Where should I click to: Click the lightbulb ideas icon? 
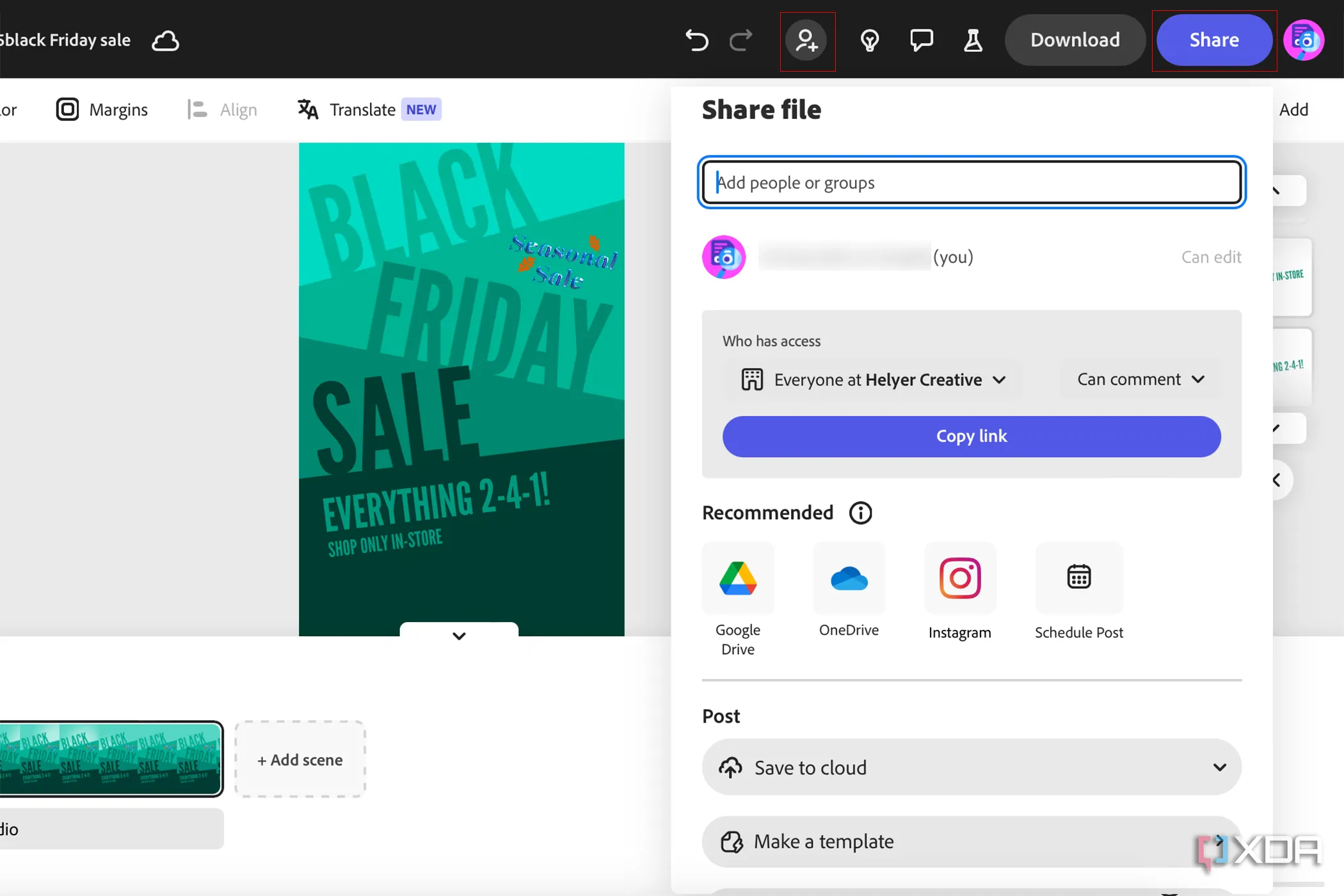pyautogui.click(x=869, y=40)
